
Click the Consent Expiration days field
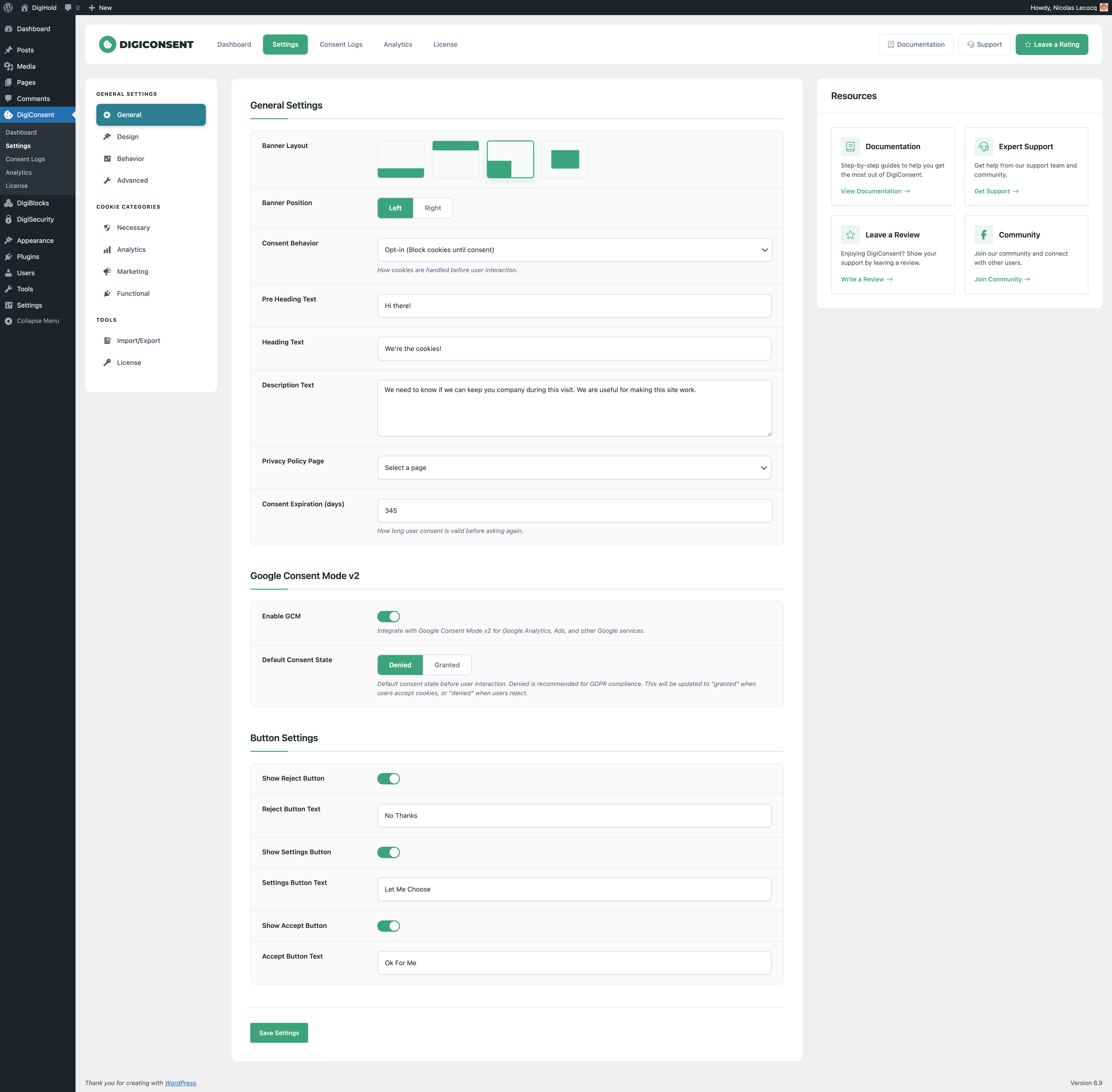pos(574,510)
